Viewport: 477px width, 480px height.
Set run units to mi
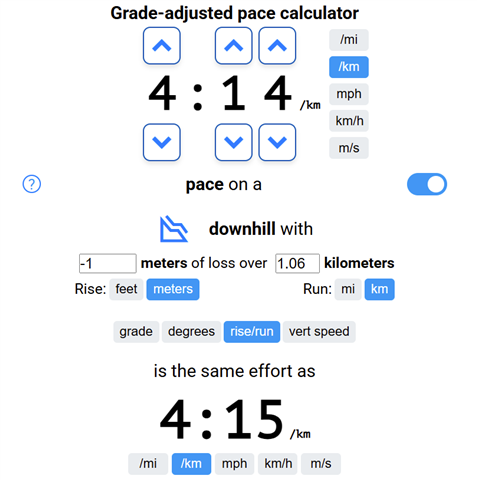pos(348,289)
